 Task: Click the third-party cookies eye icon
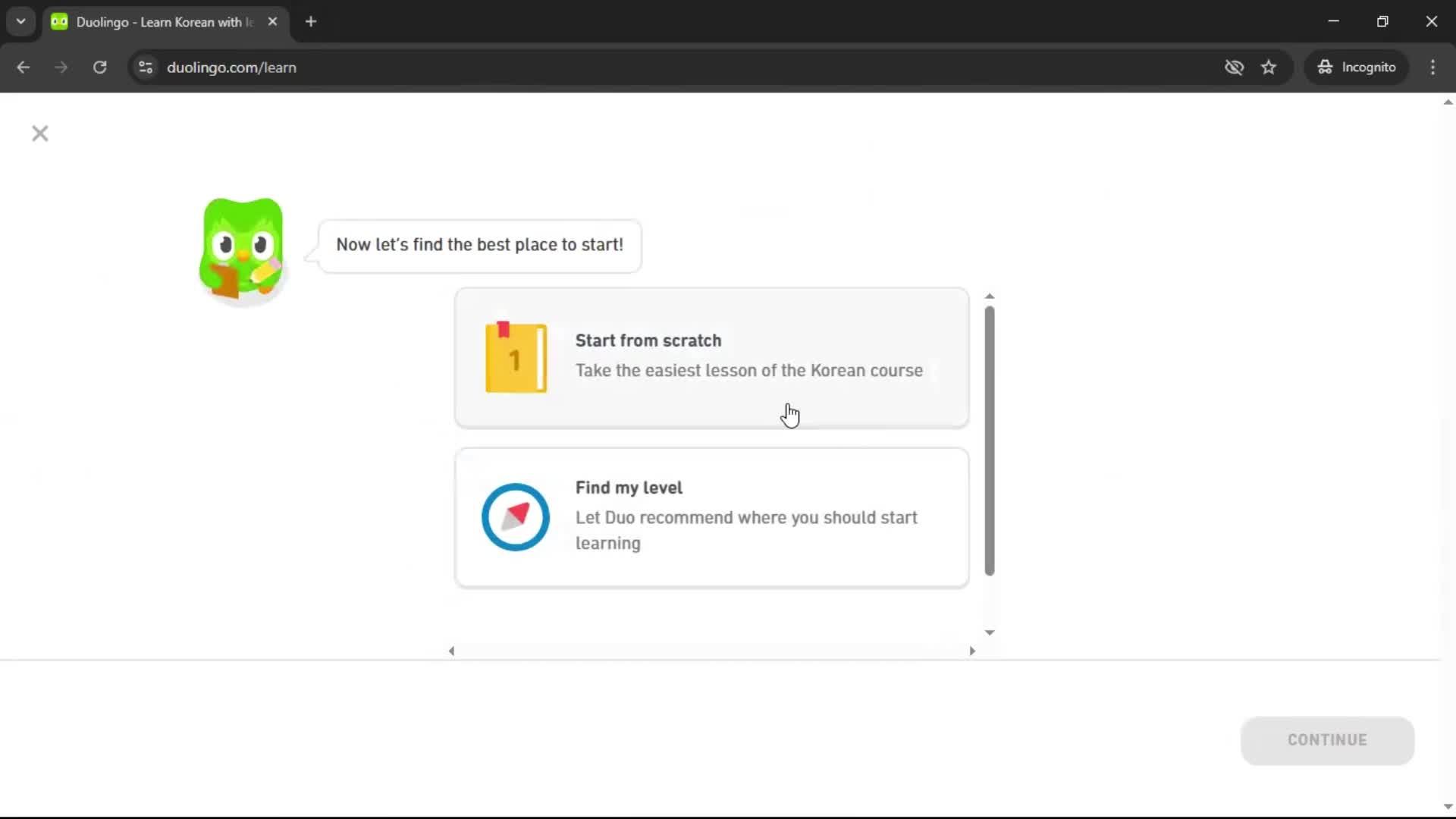click(1234, 67)
